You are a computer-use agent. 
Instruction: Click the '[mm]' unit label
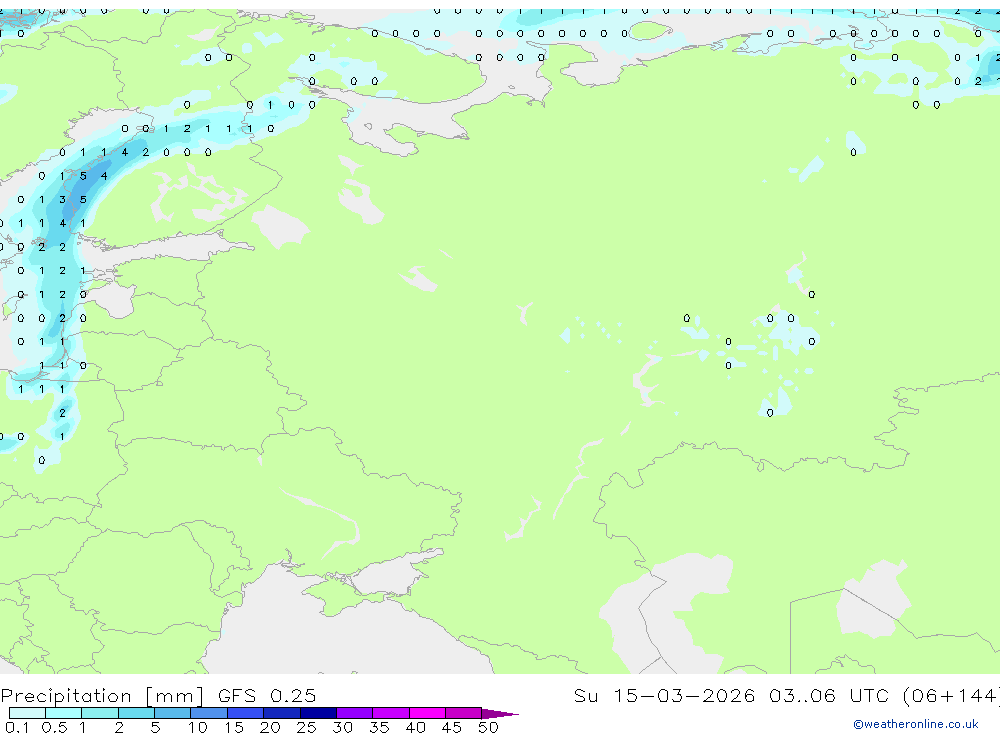(175, 696)
